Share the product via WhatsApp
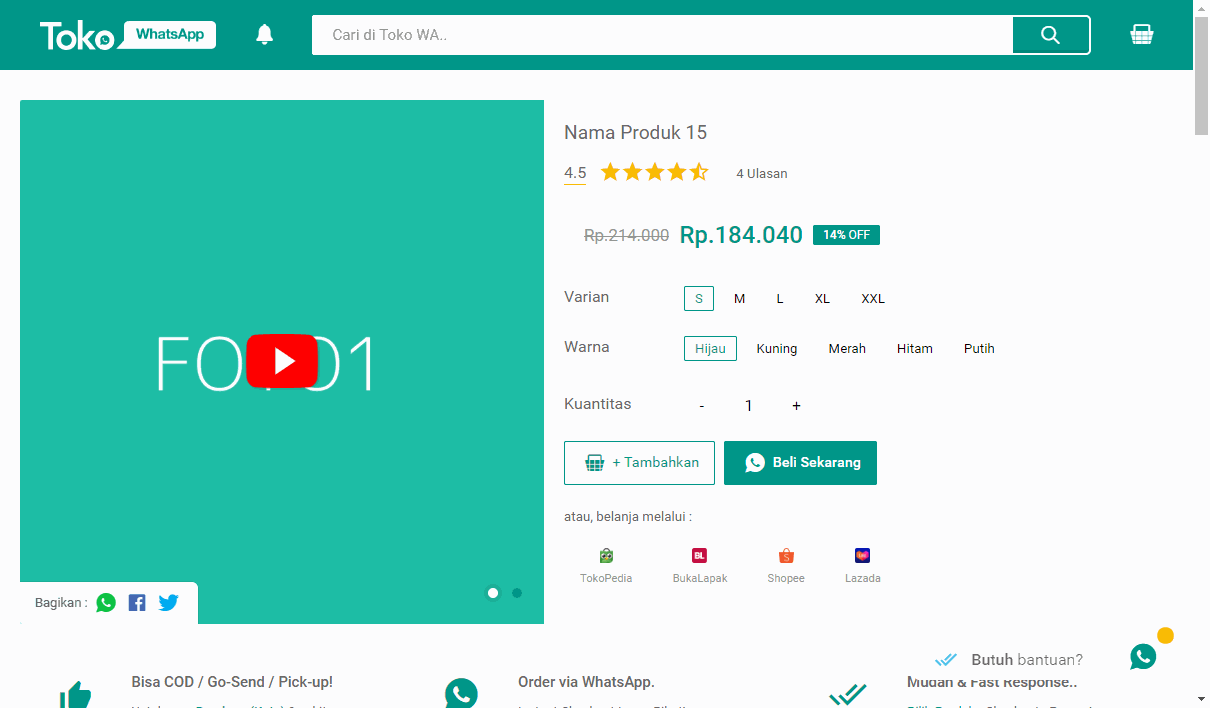 [x=106, y=602]
